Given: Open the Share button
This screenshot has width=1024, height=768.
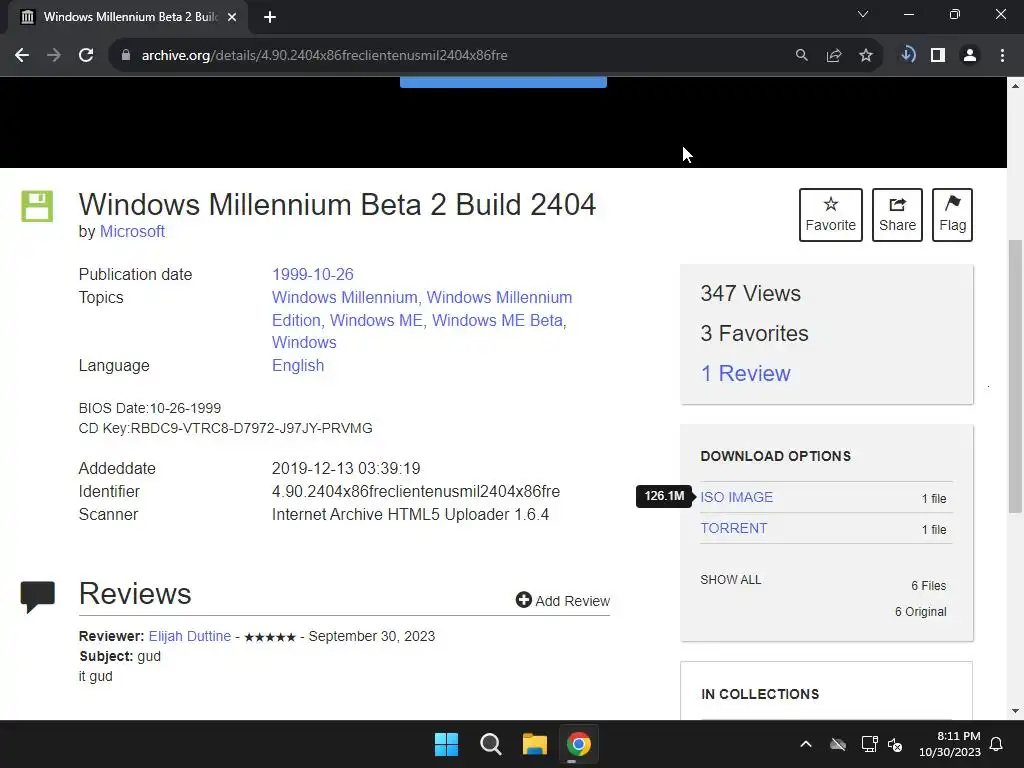Looking at the screenshot, I should [897, 215].
